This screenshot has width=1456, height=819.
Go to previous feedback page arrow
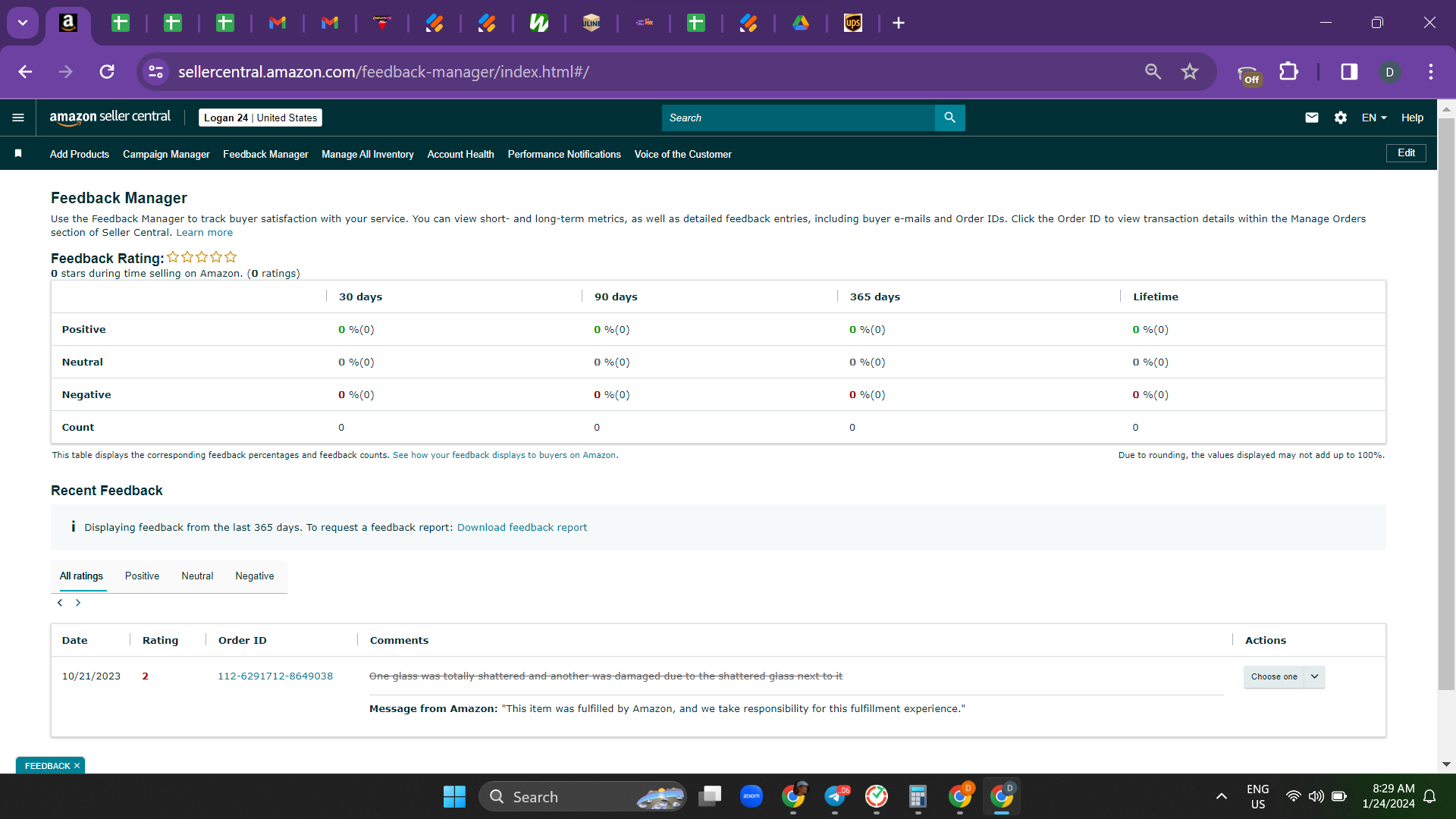60,603
